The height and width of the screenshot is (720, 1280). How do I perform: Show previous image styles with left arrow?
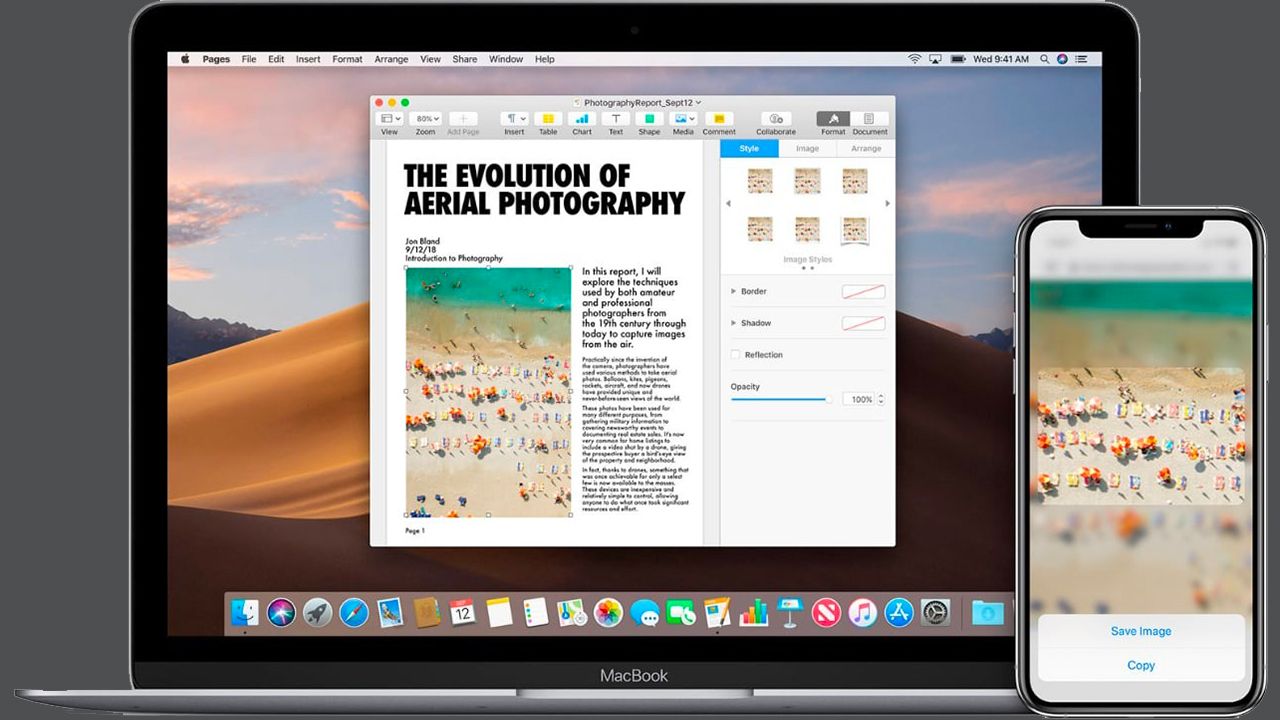pyautogui.click(x=728, y=204)
